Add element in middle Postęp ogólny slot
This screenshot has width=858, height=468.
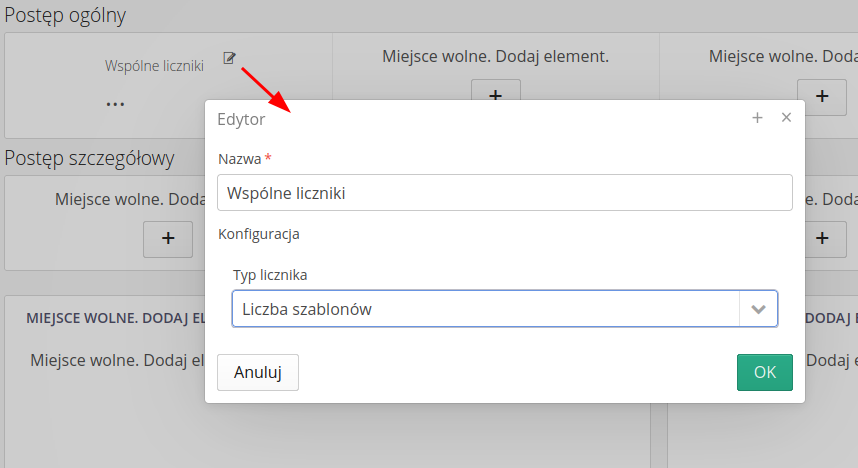point(495,96)
